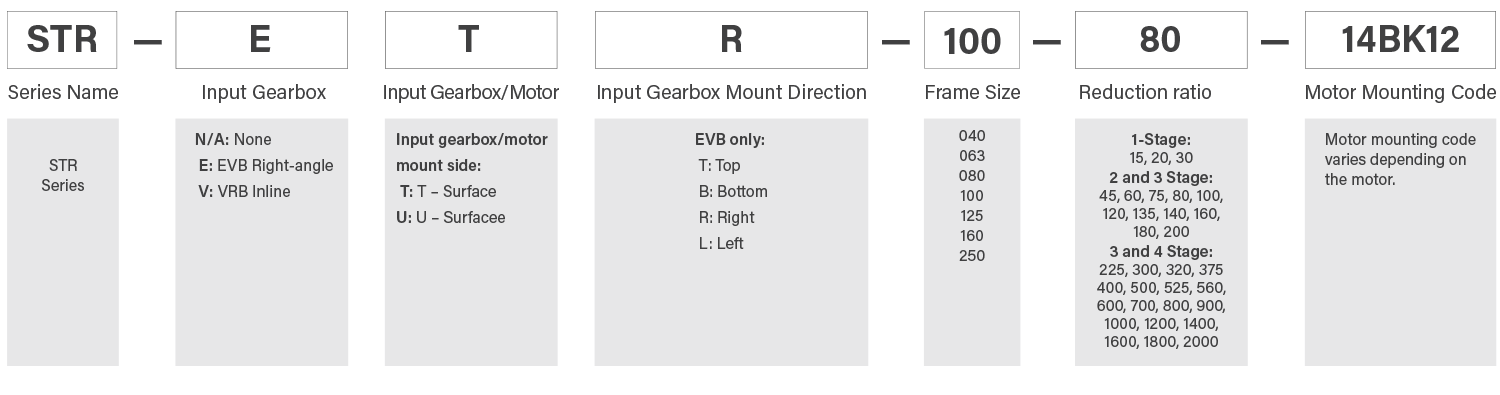Click the T input gearbox/motor code box
The height and width of the screenshot is (395, 1500).
470,40
